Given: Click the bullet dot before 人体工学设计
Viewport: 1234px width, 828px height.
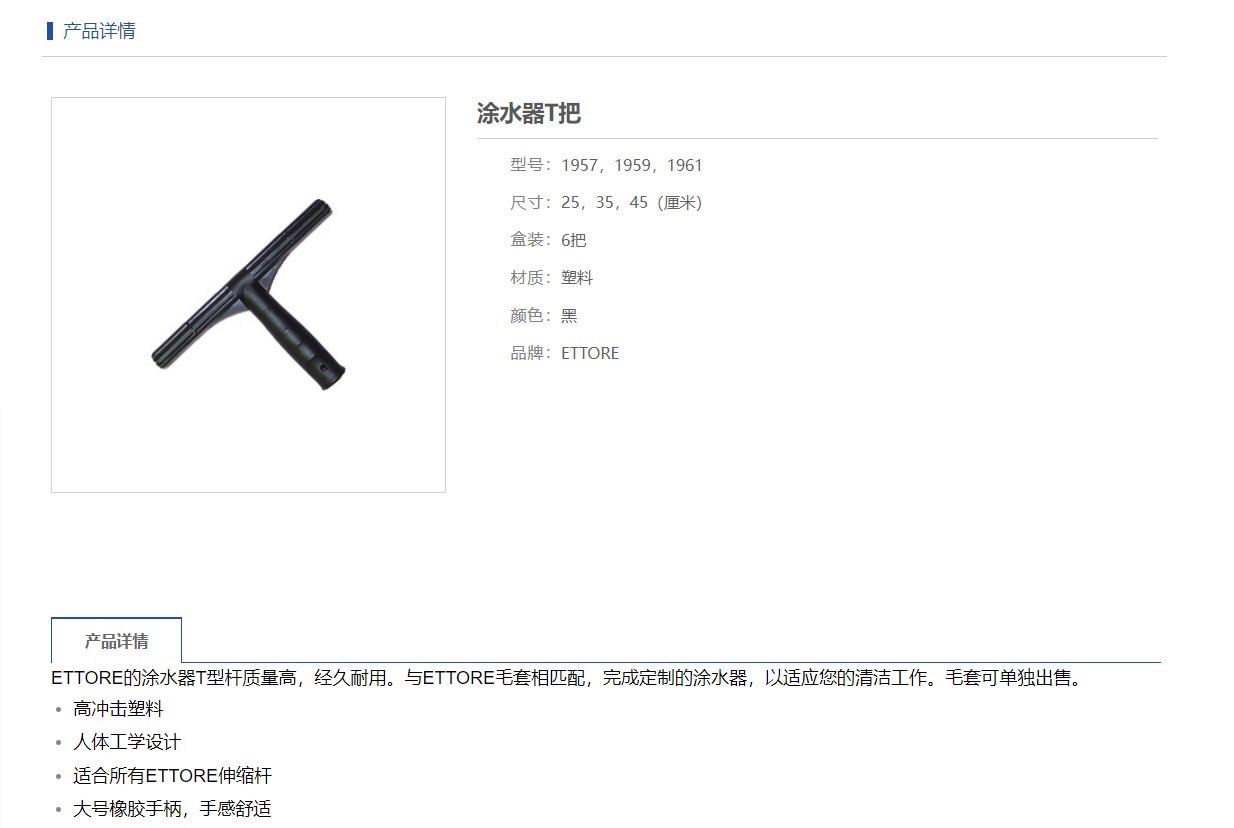Looking at the screenshot, I should tap(58, 743).
